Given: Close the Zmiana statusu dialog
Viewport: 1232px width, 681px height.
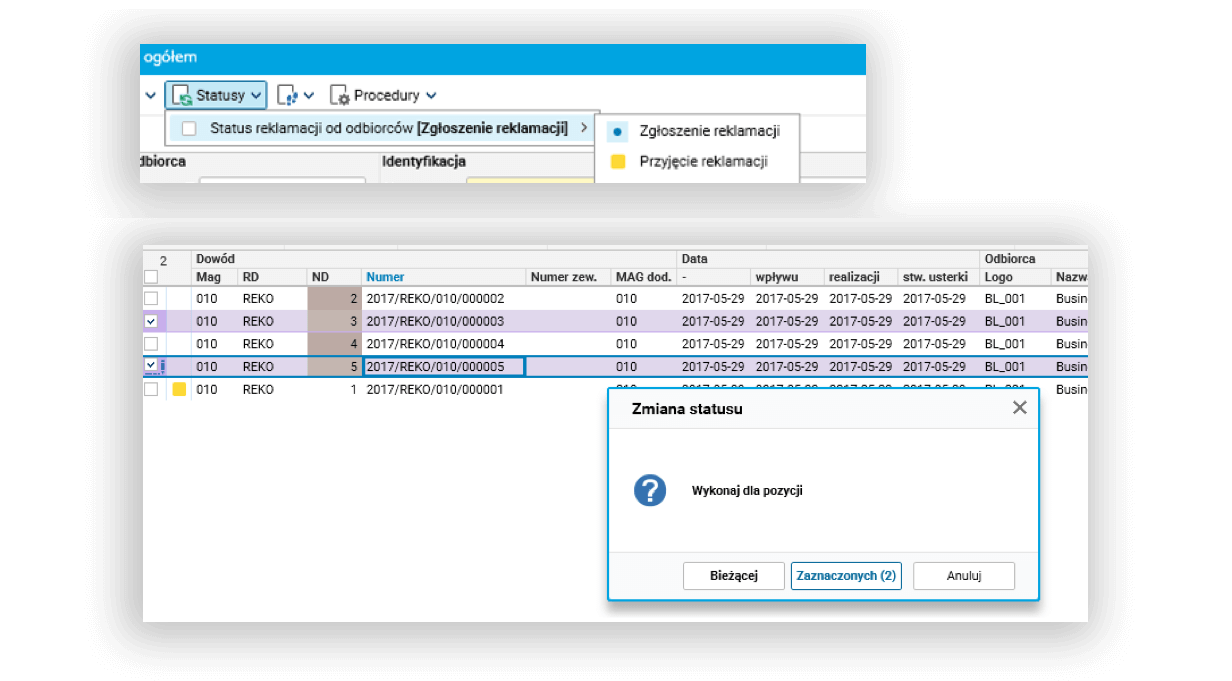Looking at the screenshot, I should pos(1019,408).
